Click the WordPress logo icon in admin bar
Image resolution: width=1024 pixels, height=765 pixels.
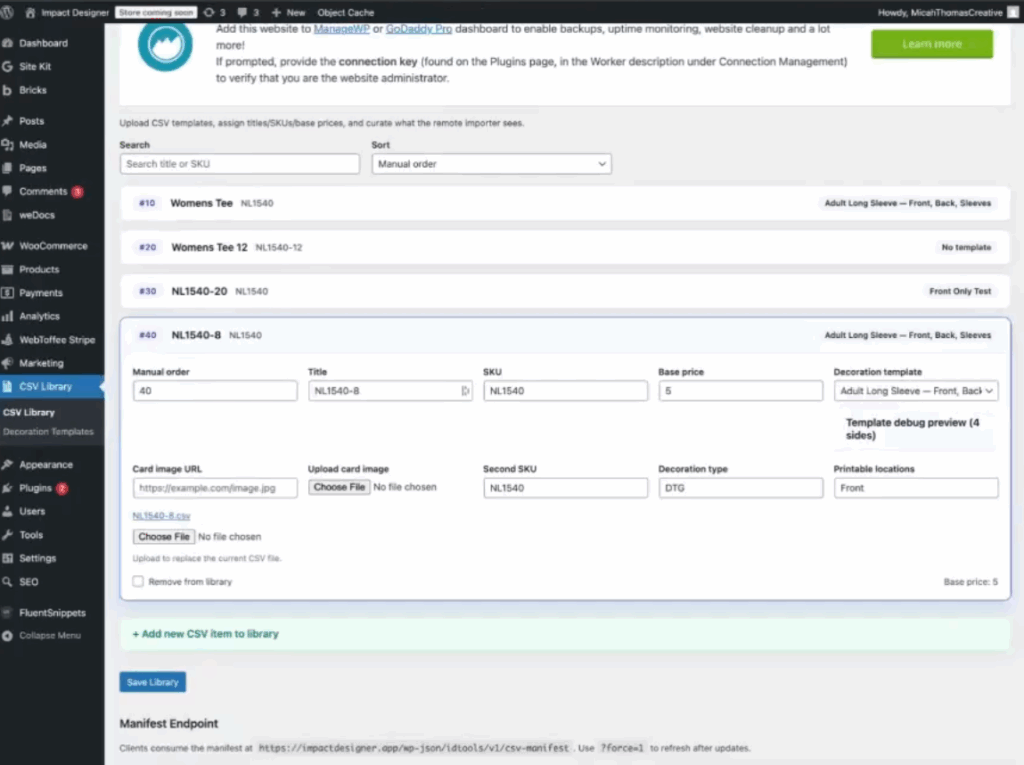pyautogui.click(x=10, y=12)
